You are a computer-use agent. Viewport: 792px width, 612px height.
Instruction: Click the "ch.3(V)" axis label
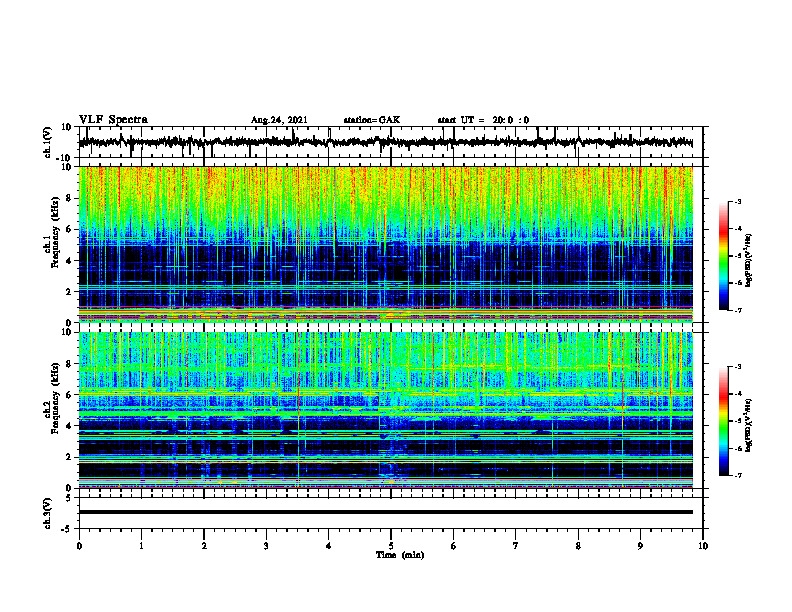coord(48,513)
